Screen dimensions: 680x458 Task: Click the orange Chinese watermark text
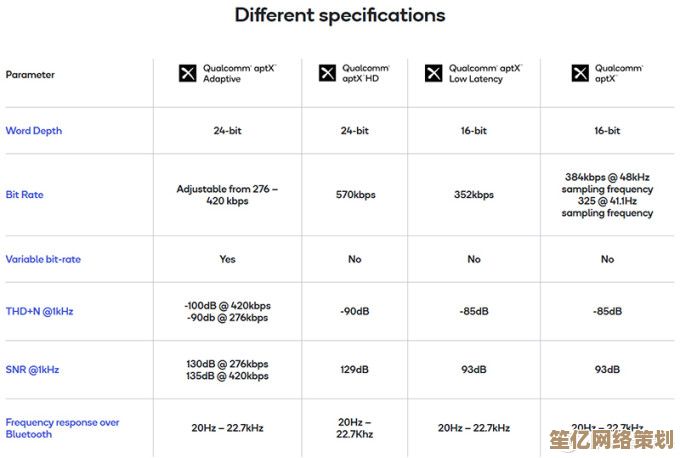611,440
